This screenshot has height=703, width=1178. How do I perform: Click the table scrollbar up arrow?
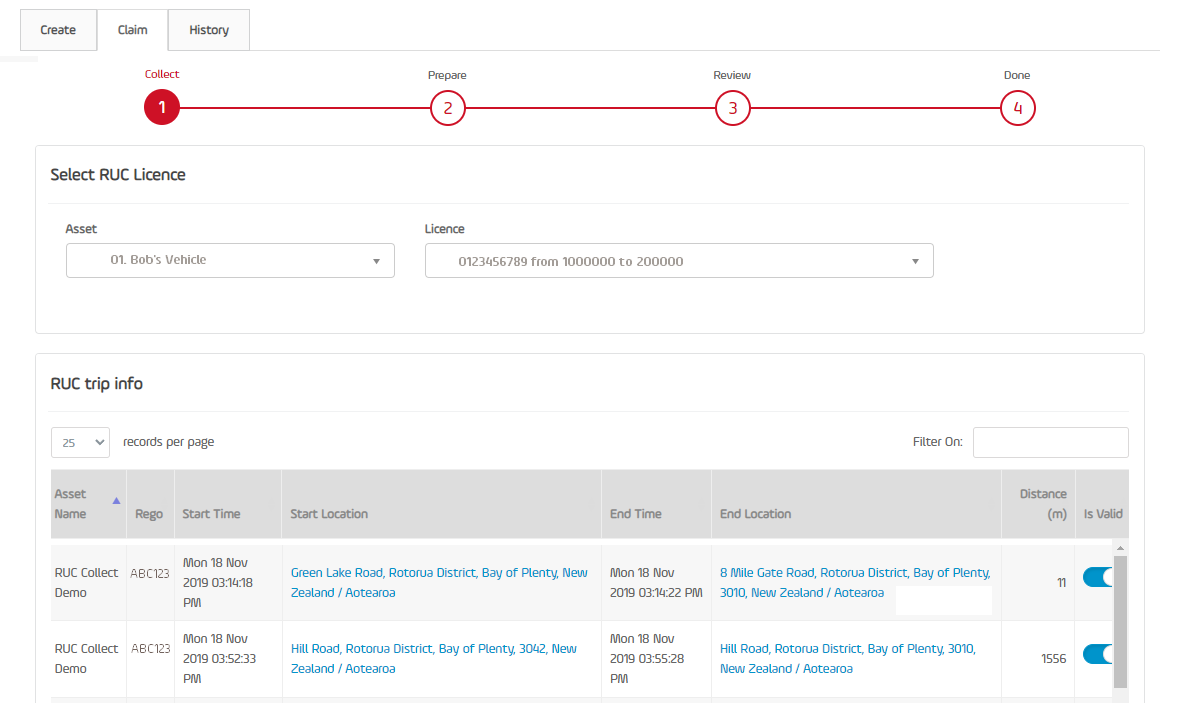1120,548
